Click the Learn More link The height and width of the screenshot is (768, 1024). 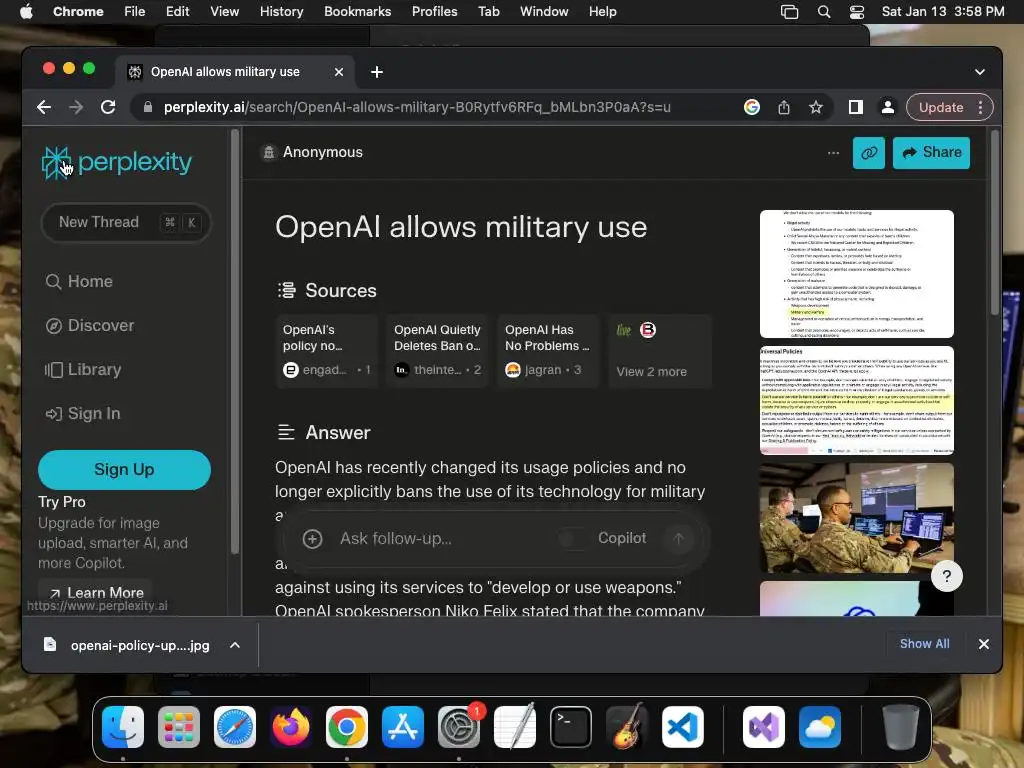tap(96, 592)
